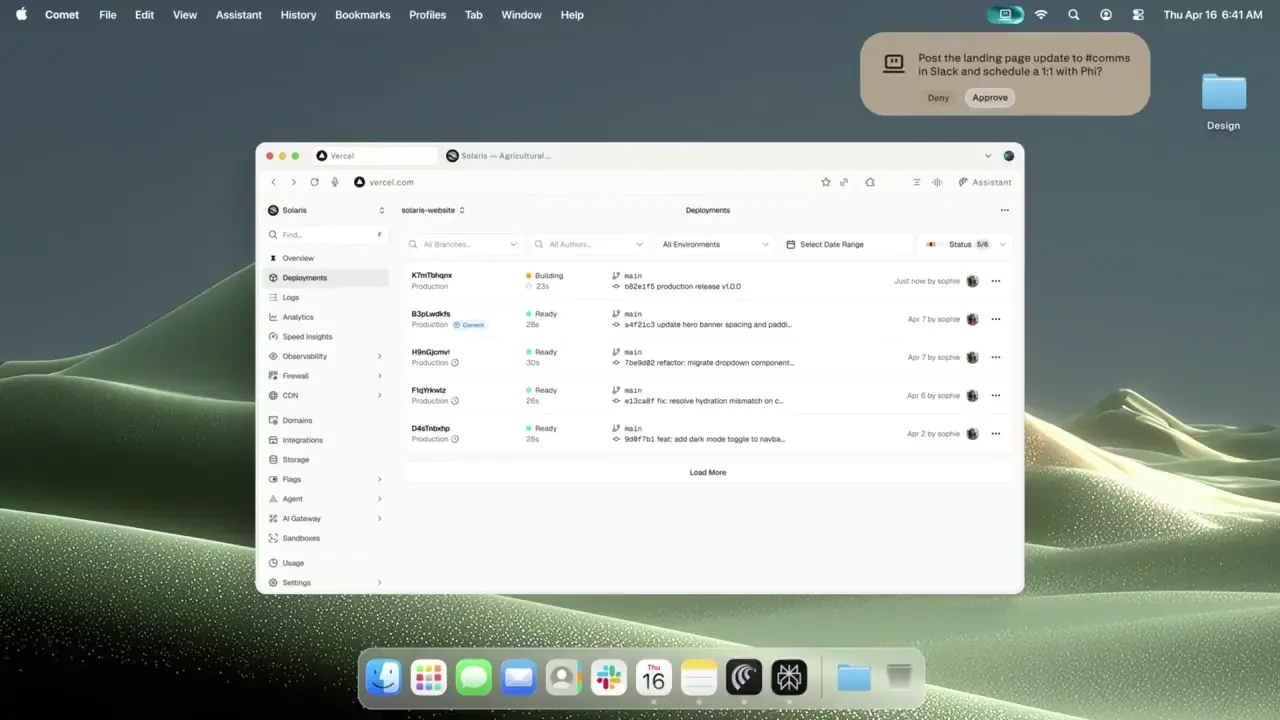This screenshot has height=720, width=1280.
Task: Open Overview in the Vercel sidebar
Action: tap(326, 258)
